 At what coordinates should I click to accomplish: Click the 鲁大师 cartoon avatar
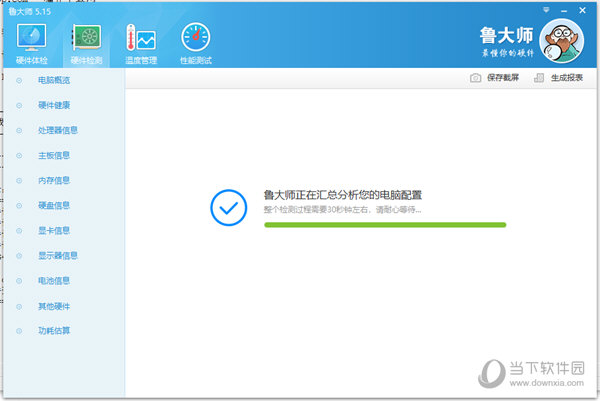[x=561, y=41]
